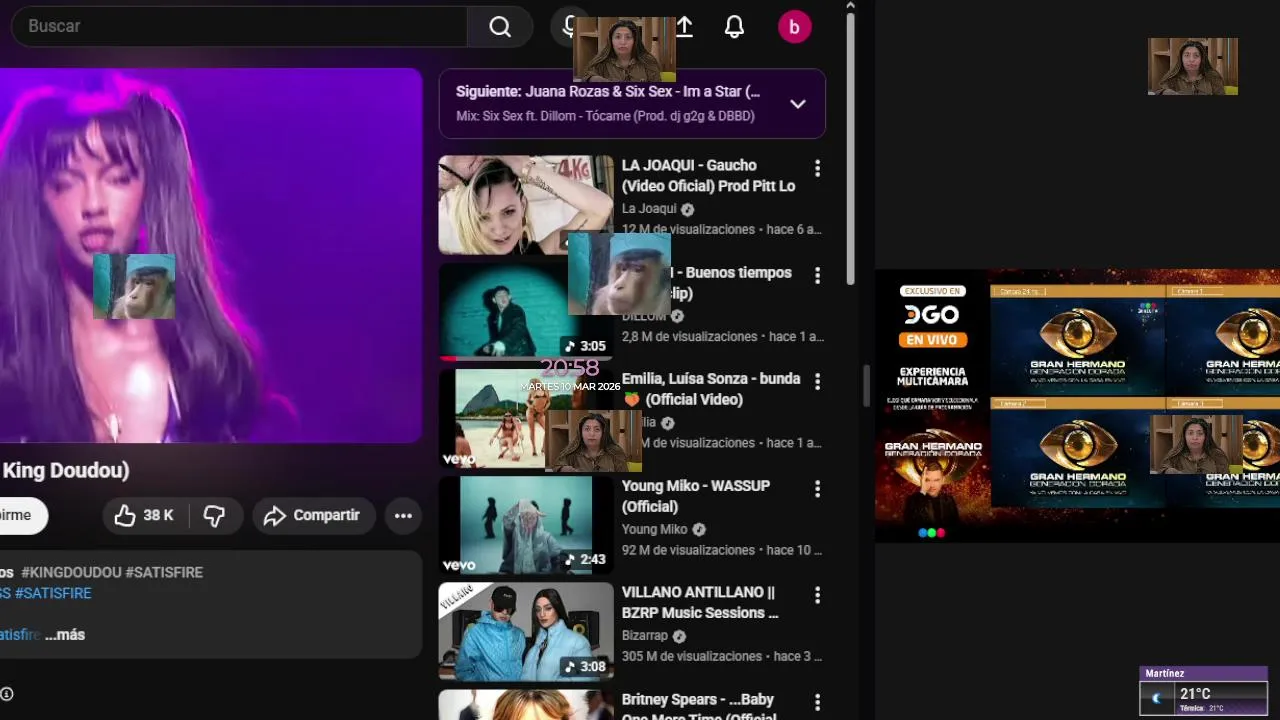Click VILLANO ANTILLANO BZRP Music Sessions title

pyautogui.click(x=700, y=602)
